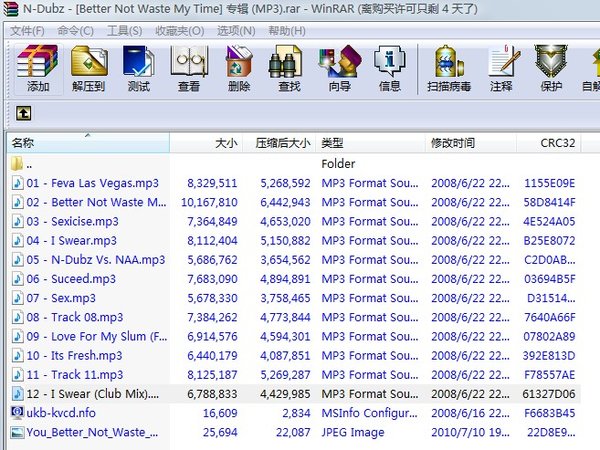This screenshot has height=450, width=600.
Task: Open the 选项(N) menu
Action: [x=236, y=31]
